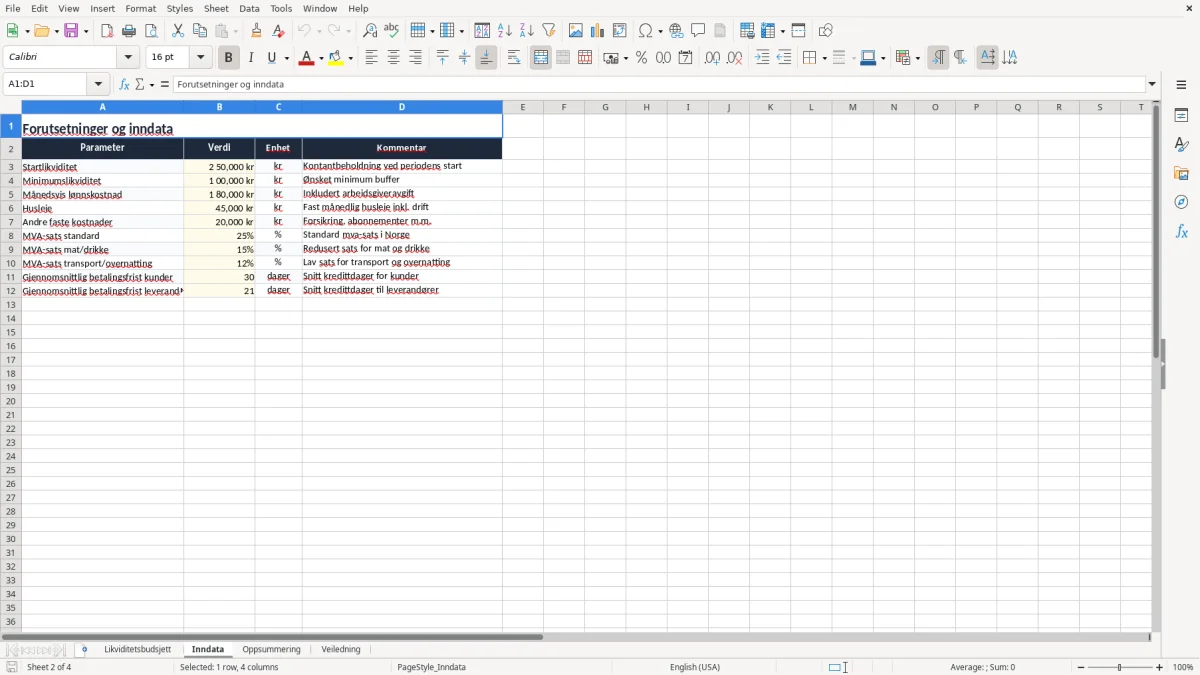The height and width of the screenshot is (675, 1200).
Task: Click the Sort toolbar icon
Action: pos(482,31)
